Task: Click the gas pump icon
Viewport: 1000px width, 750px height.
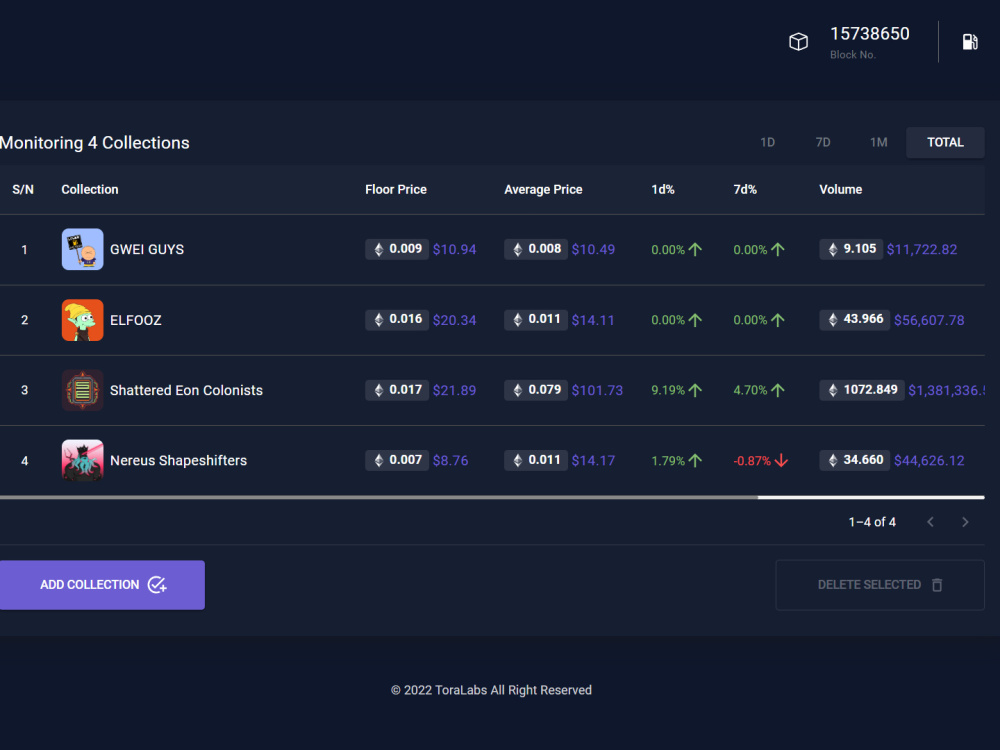Action: pos(970,42)
